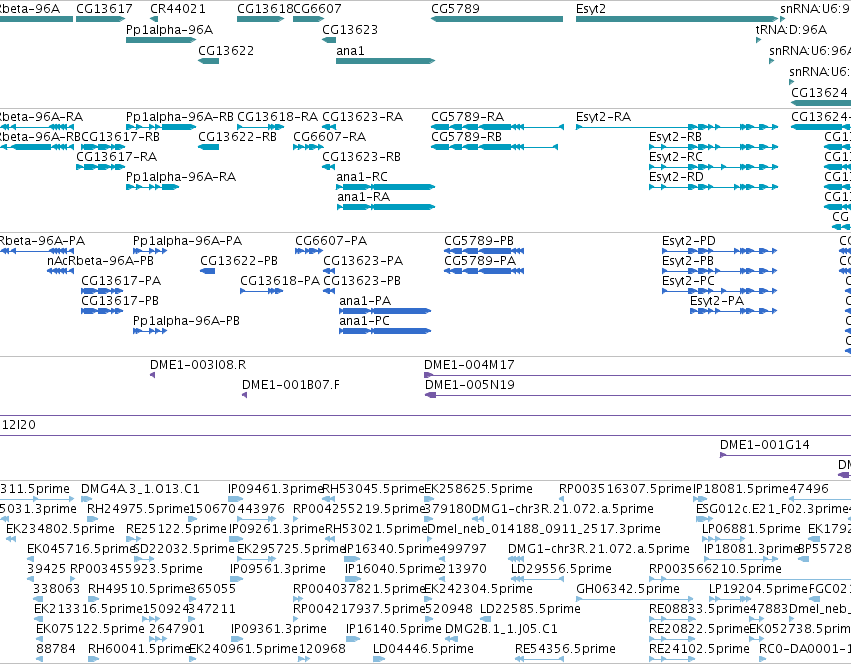Select protein CG13617-PA
851x664 pixels.
(x=102, y=291)
